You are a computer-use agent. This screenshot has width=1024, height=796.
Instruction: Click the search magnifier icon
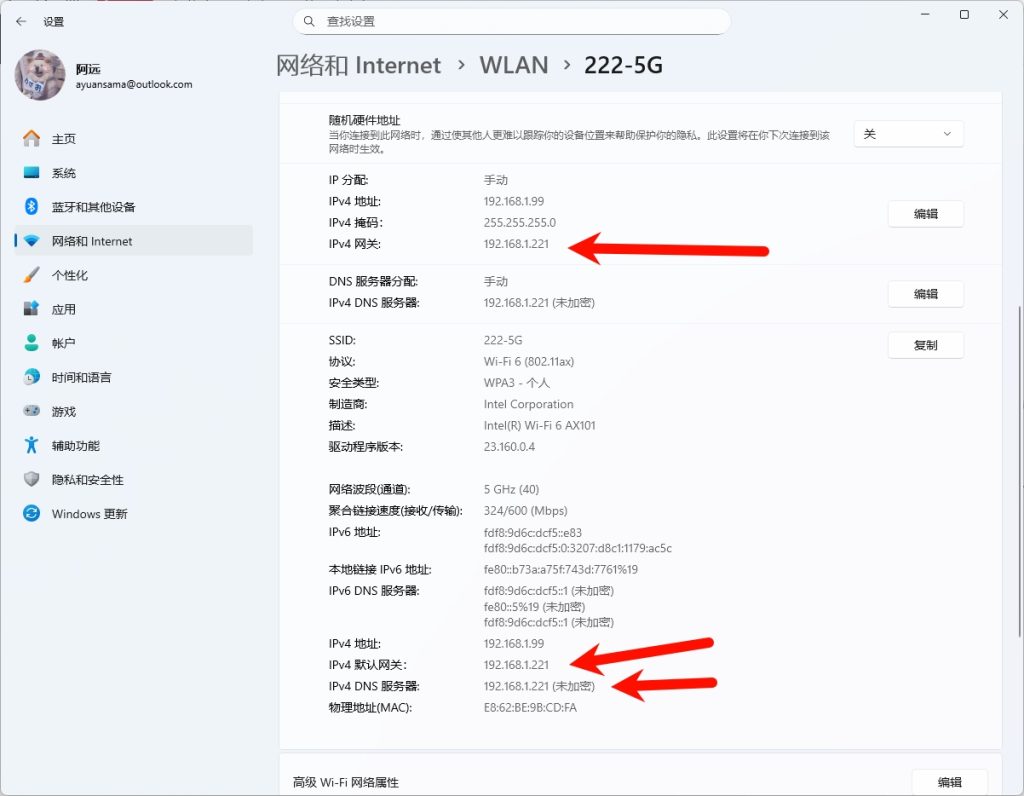(x=309, y=21)
